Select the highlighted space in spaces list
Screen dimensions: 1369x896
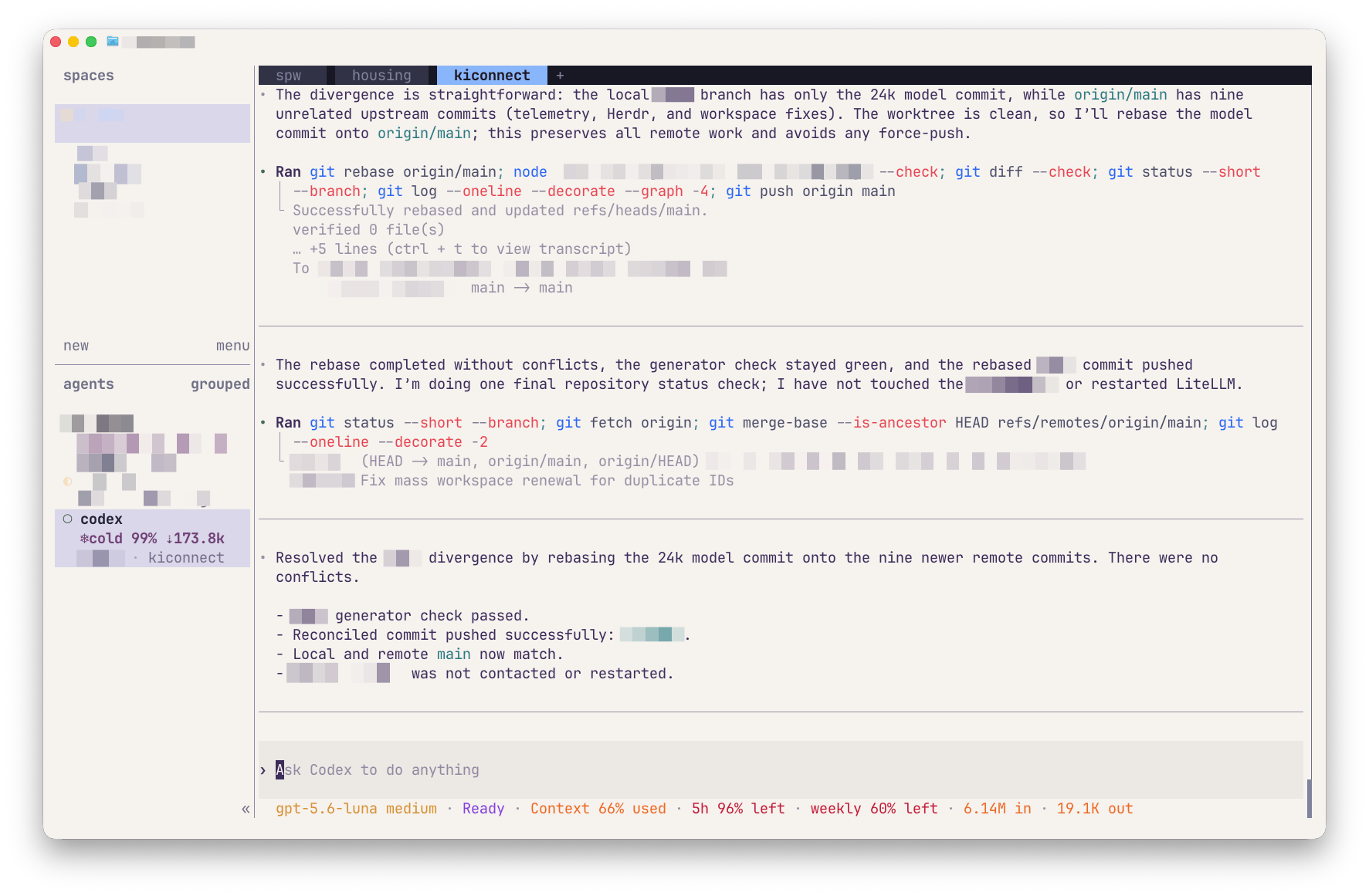(x=152, y=123)
